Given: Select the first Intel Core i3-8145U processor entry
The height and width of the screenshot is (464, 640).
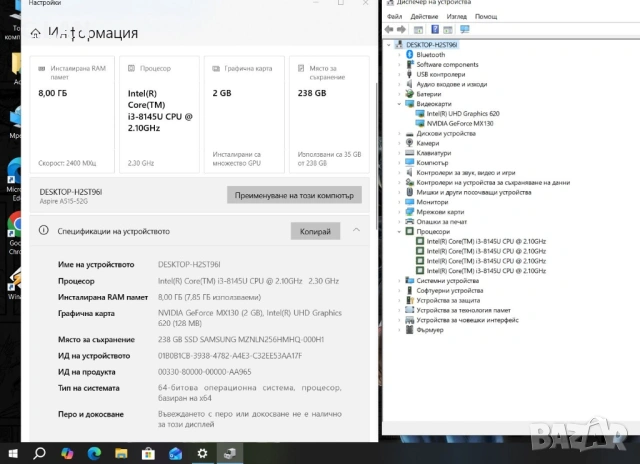Looking at the screenshot, I should pos(486,241).
